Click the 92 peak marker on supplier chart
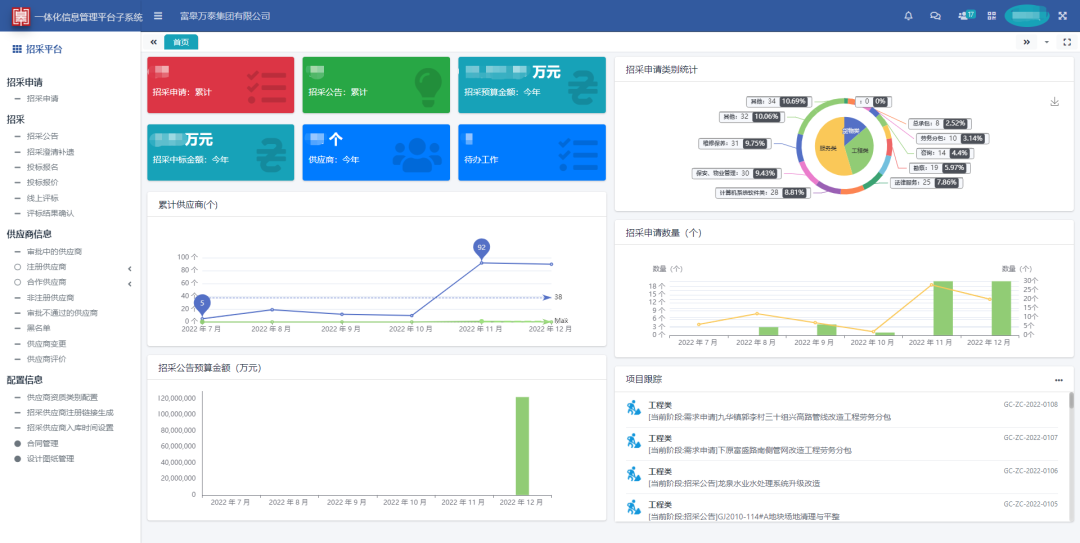The width and height of the screenshot is (1080, 543). click(x=481, y=248)
